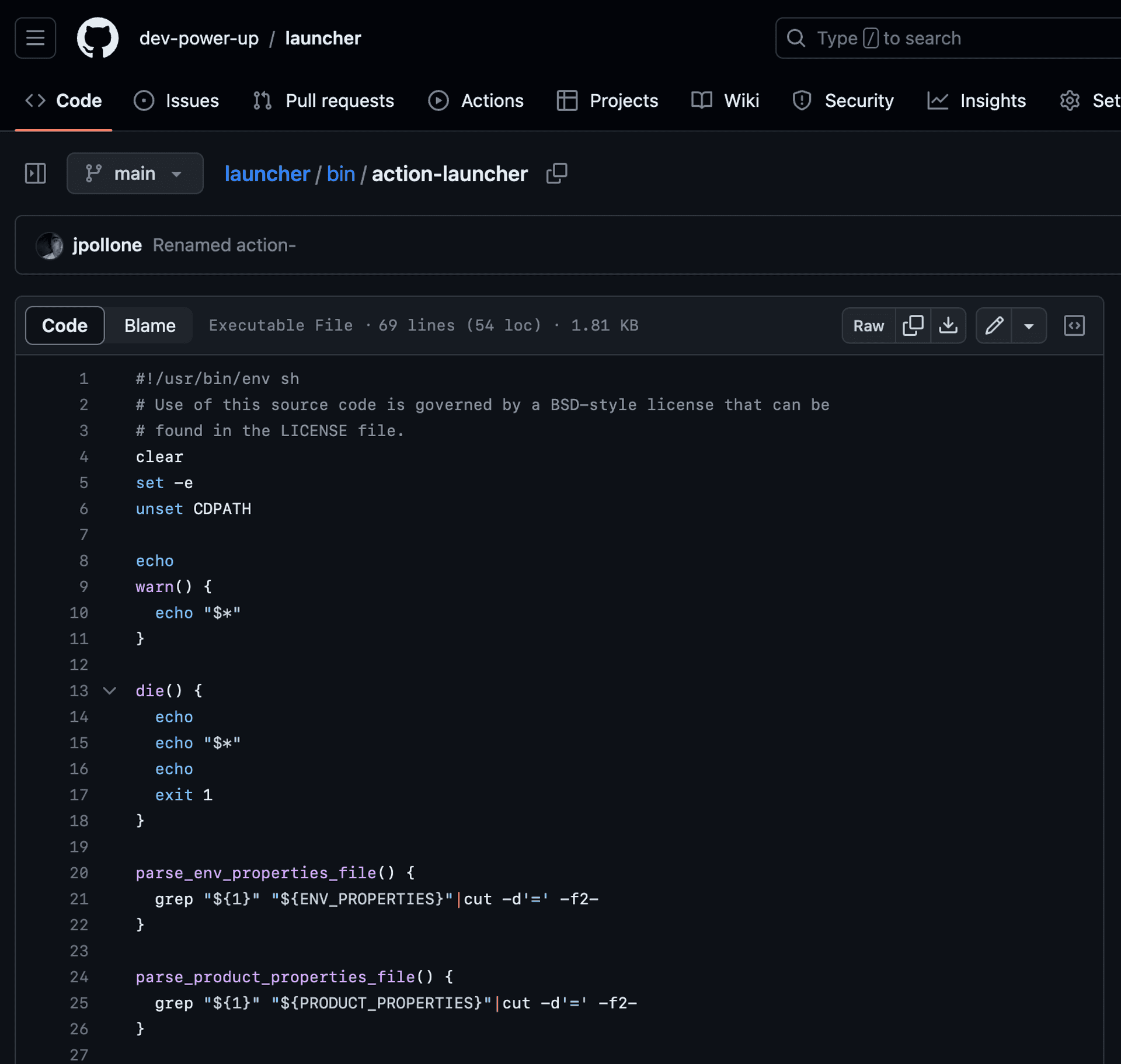Open the main branch selector dropdown
The image size is (1121, 1064).
coord(135,173)
